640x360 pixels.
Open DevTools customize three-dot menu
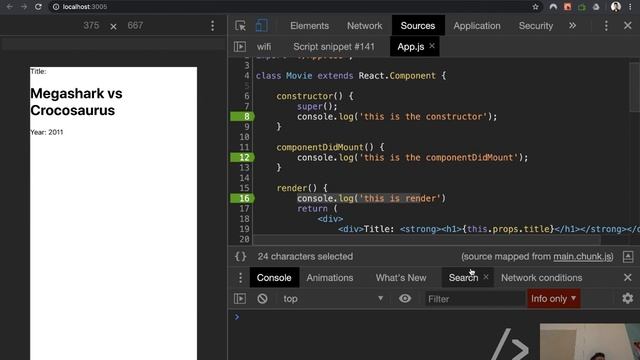pos(606,26)
